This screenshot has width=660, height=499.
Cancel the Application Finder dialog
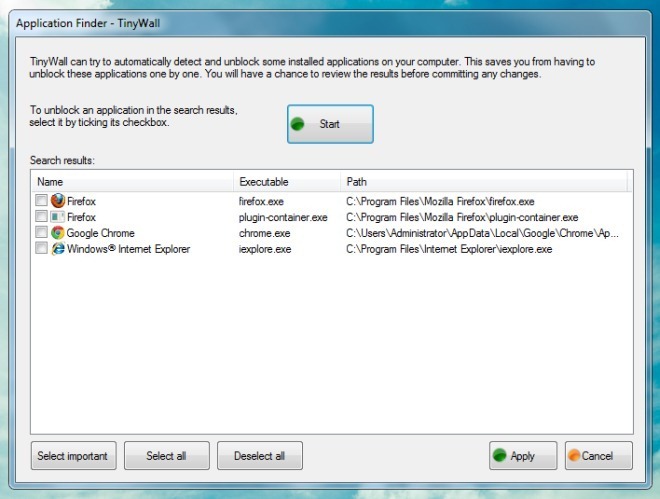pos(599,456)
